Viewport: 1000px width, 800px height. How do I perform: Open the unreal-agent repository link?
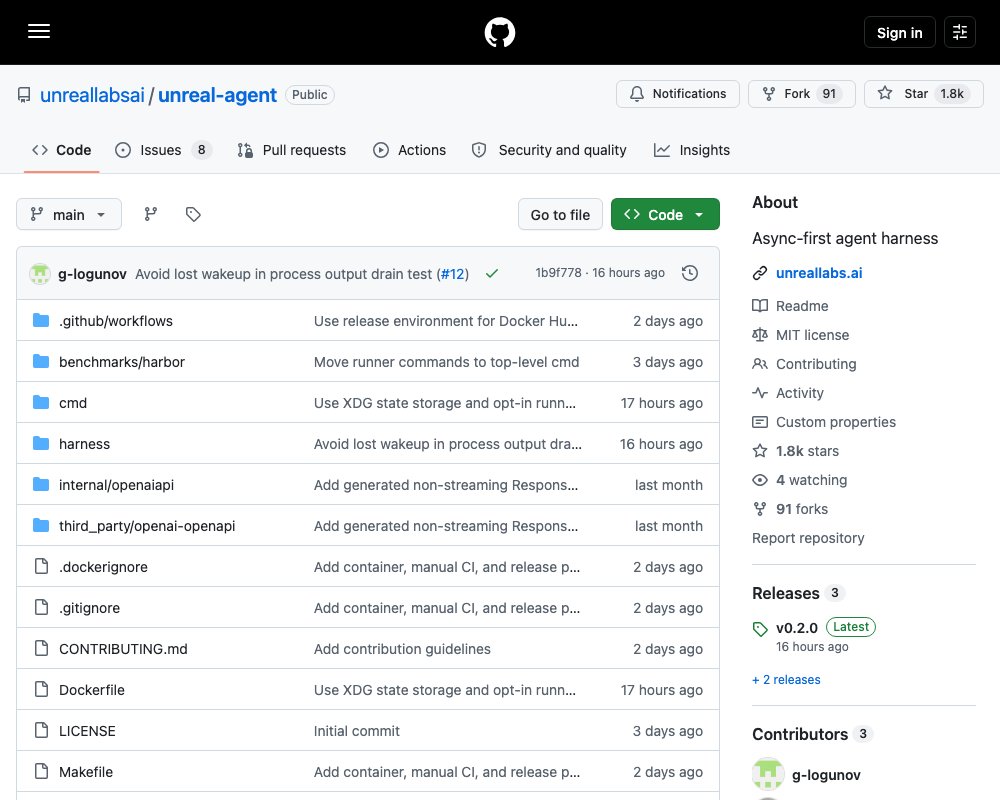pos(217,95)
